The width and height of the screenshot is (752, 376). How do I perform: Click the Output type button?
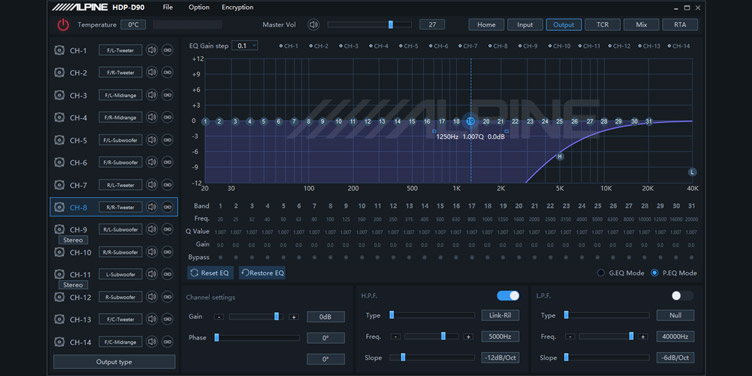114,362
